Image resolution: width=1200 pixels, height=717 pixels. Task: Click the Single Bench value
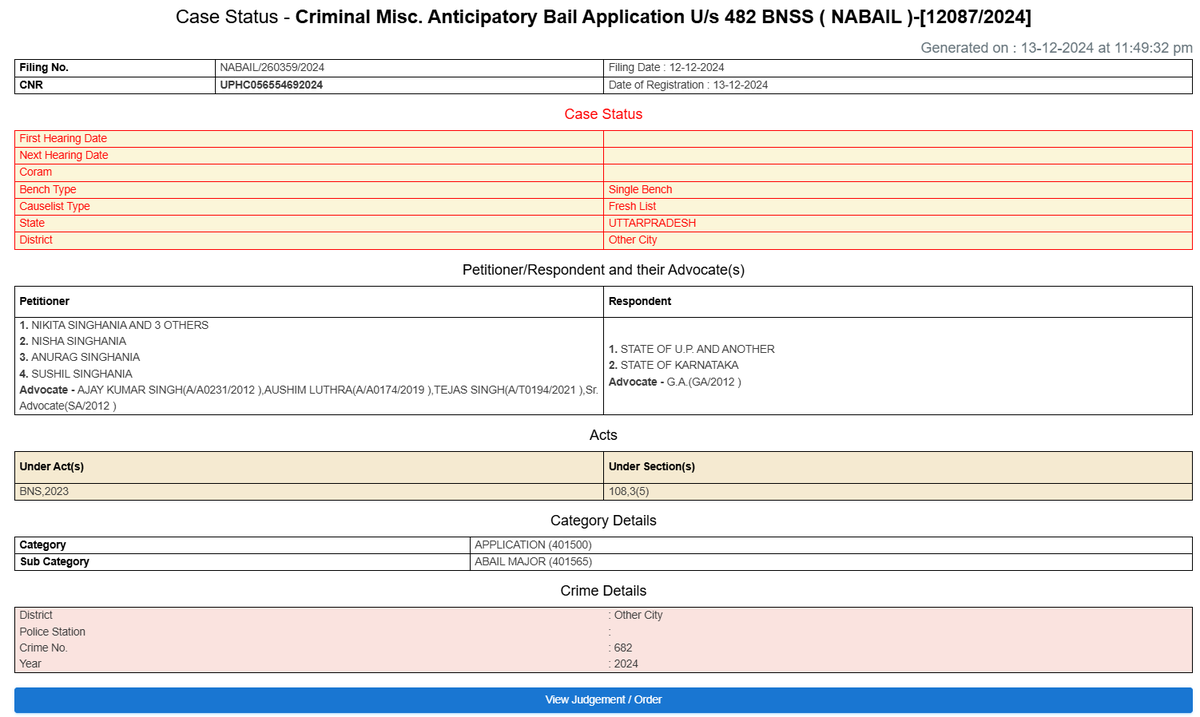[640, 189]
